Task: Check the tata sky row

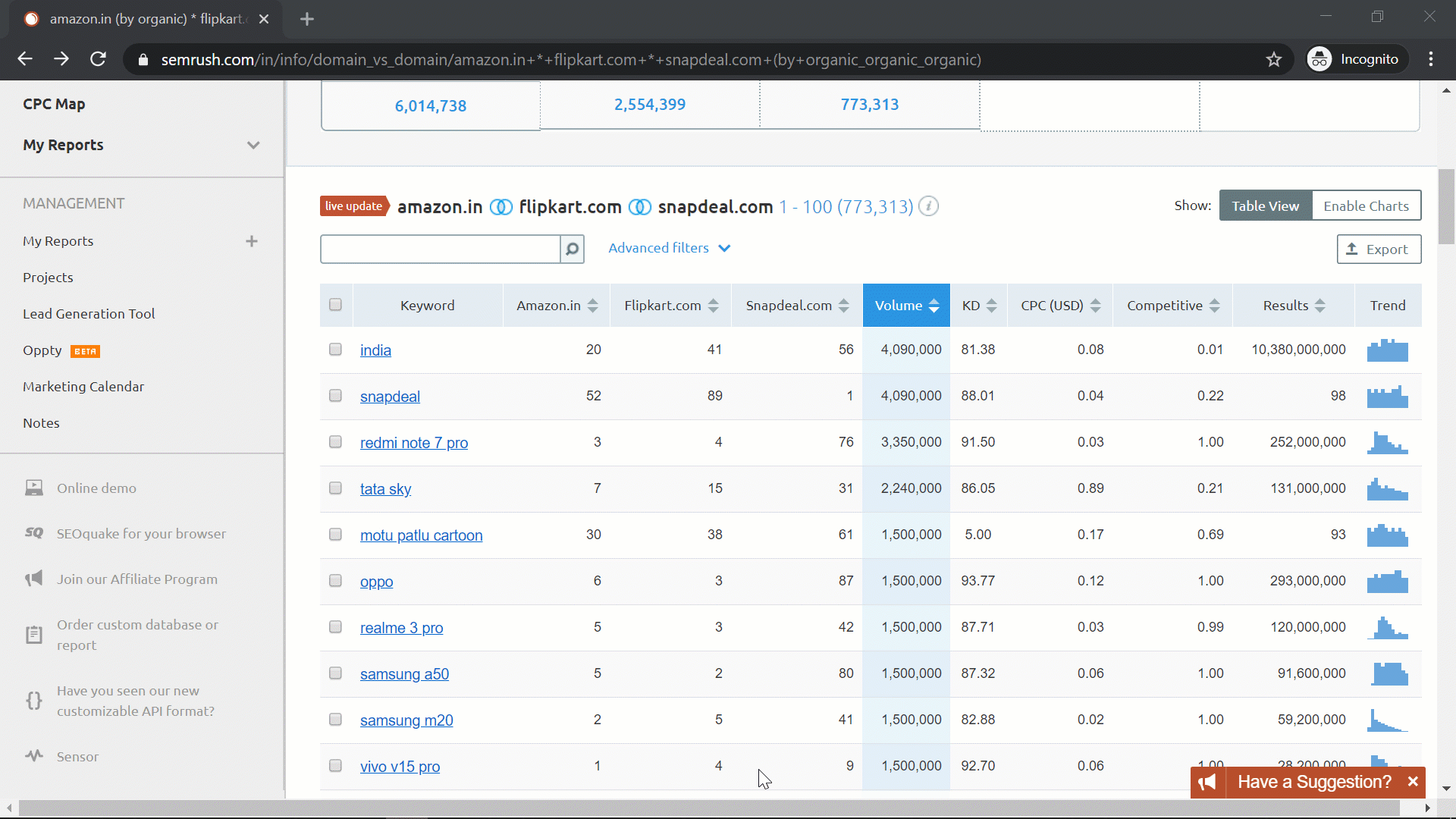Action: point(336,488)
